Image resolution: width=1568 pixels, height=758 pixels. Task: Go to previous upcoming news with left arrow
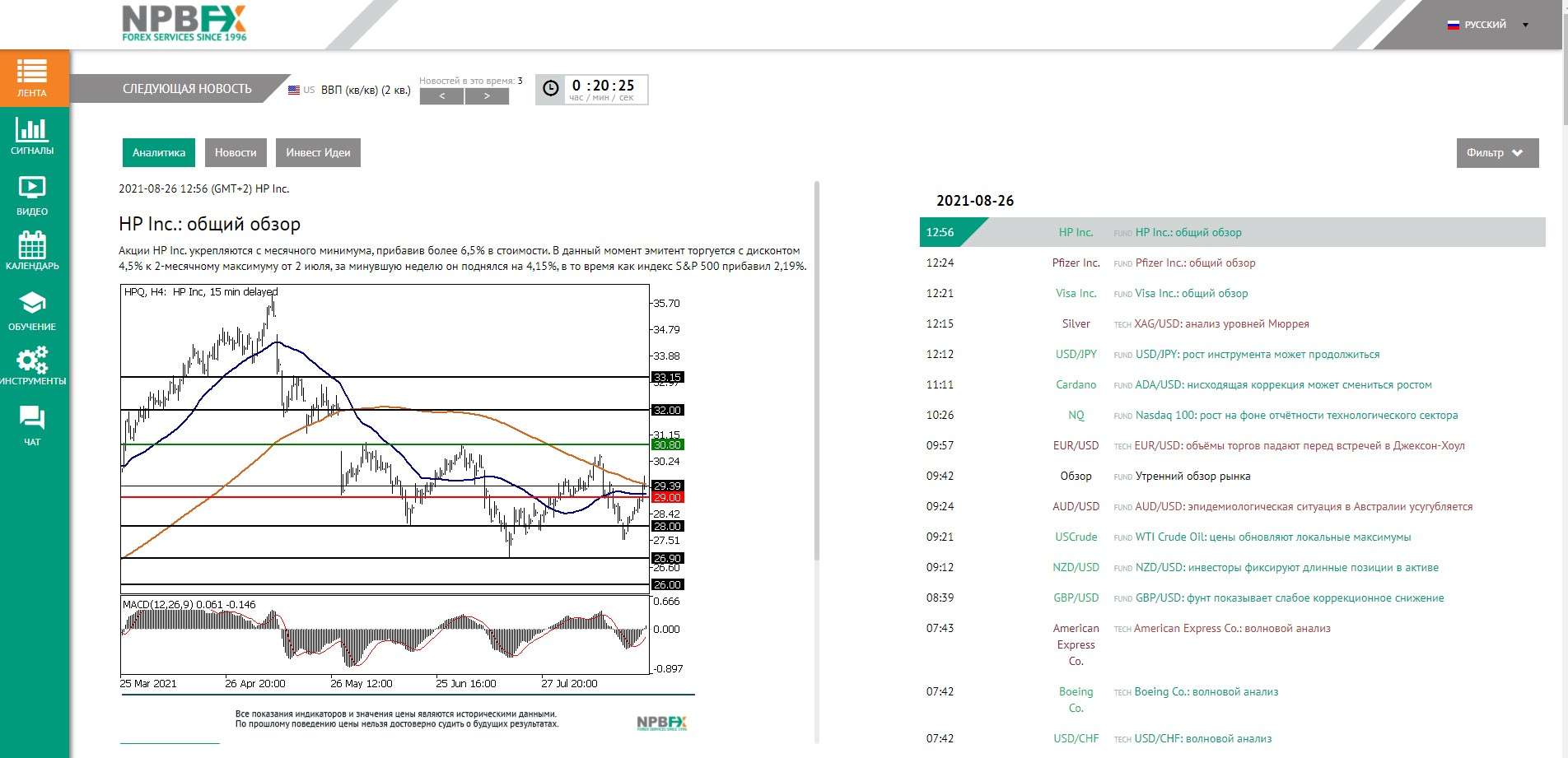[441, 96]
